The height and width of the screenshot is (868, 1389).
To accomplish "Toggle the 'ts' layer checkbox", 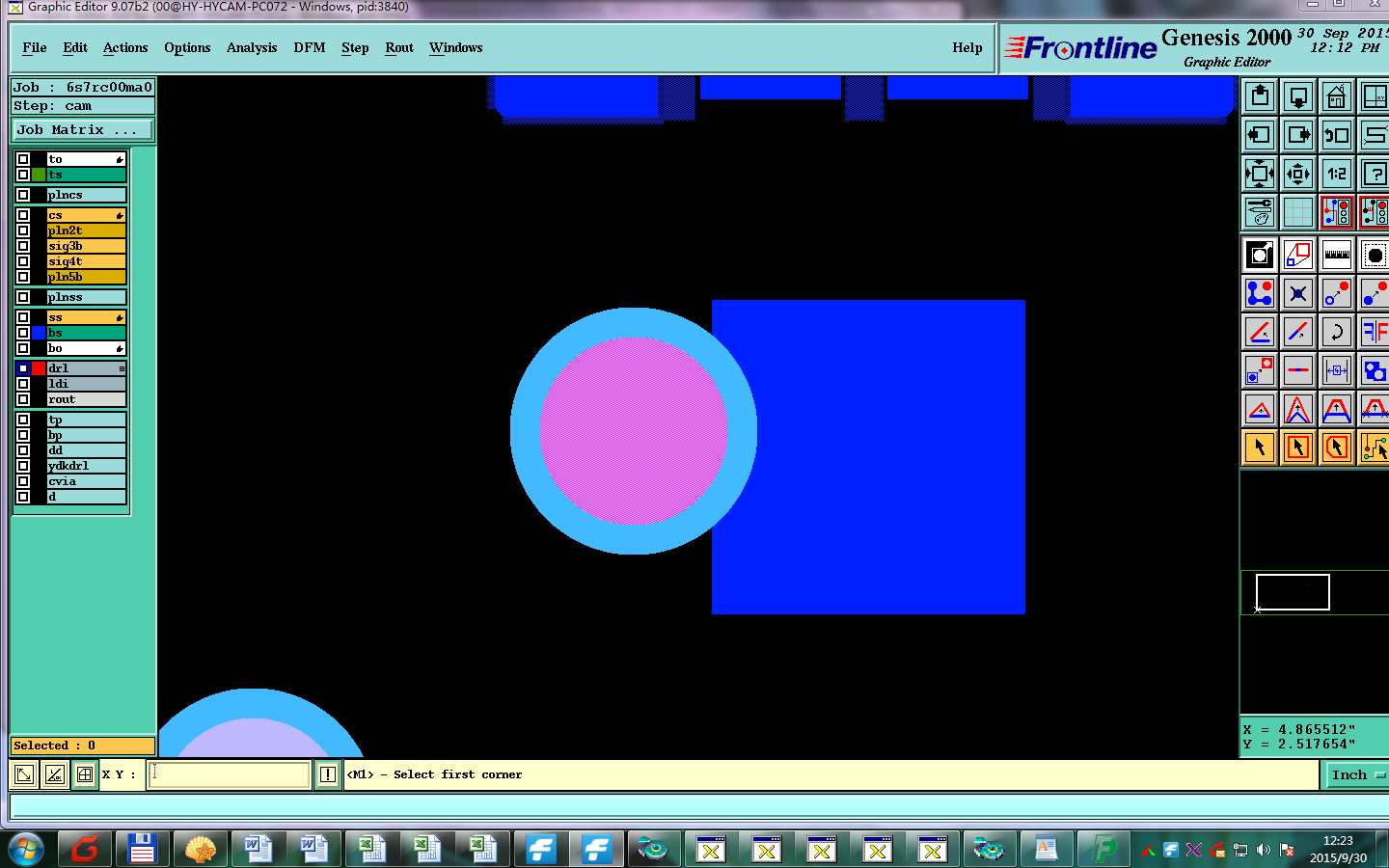I will point(23,175).
